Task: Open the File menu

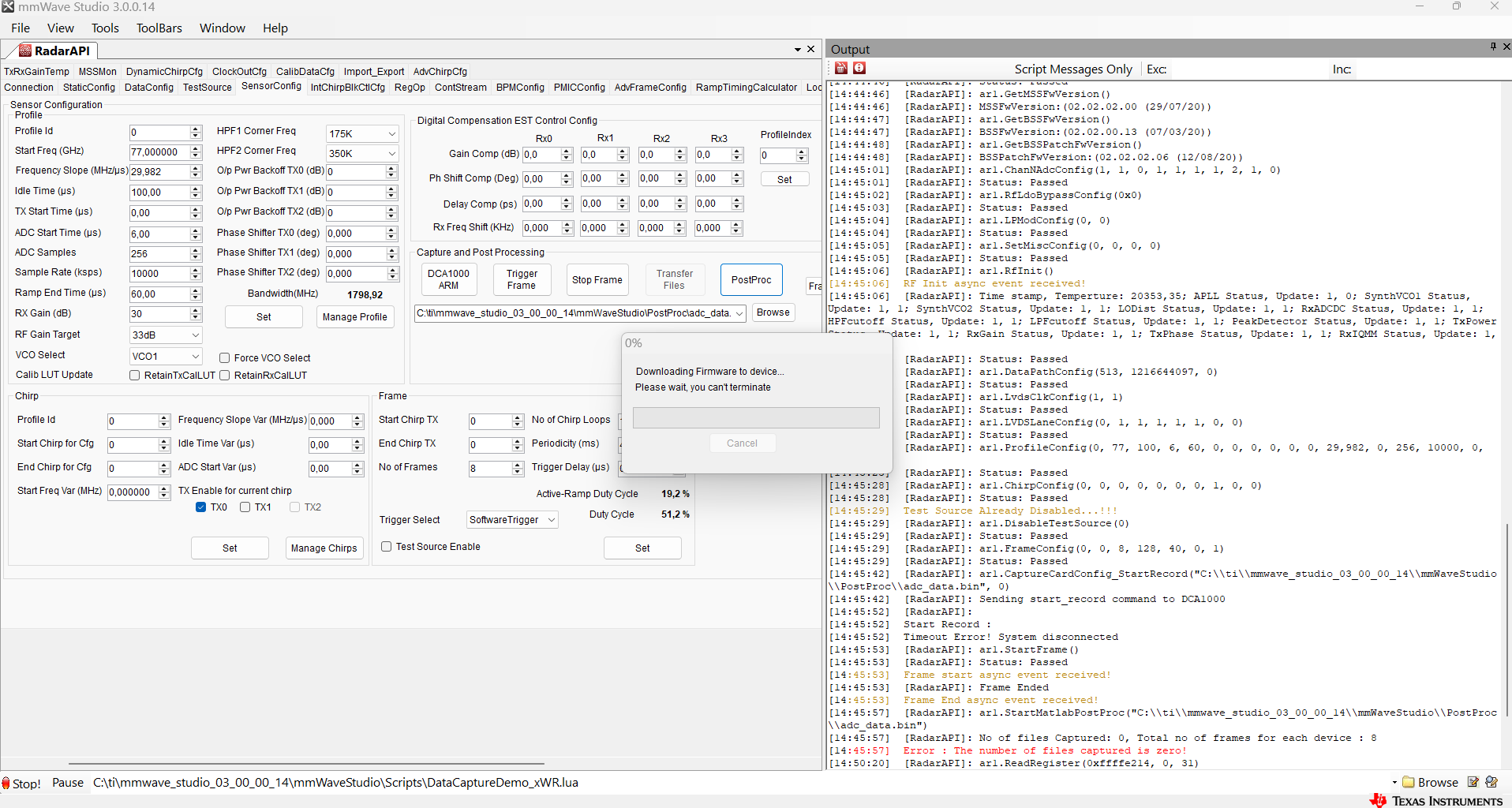Action: (21, 28)
